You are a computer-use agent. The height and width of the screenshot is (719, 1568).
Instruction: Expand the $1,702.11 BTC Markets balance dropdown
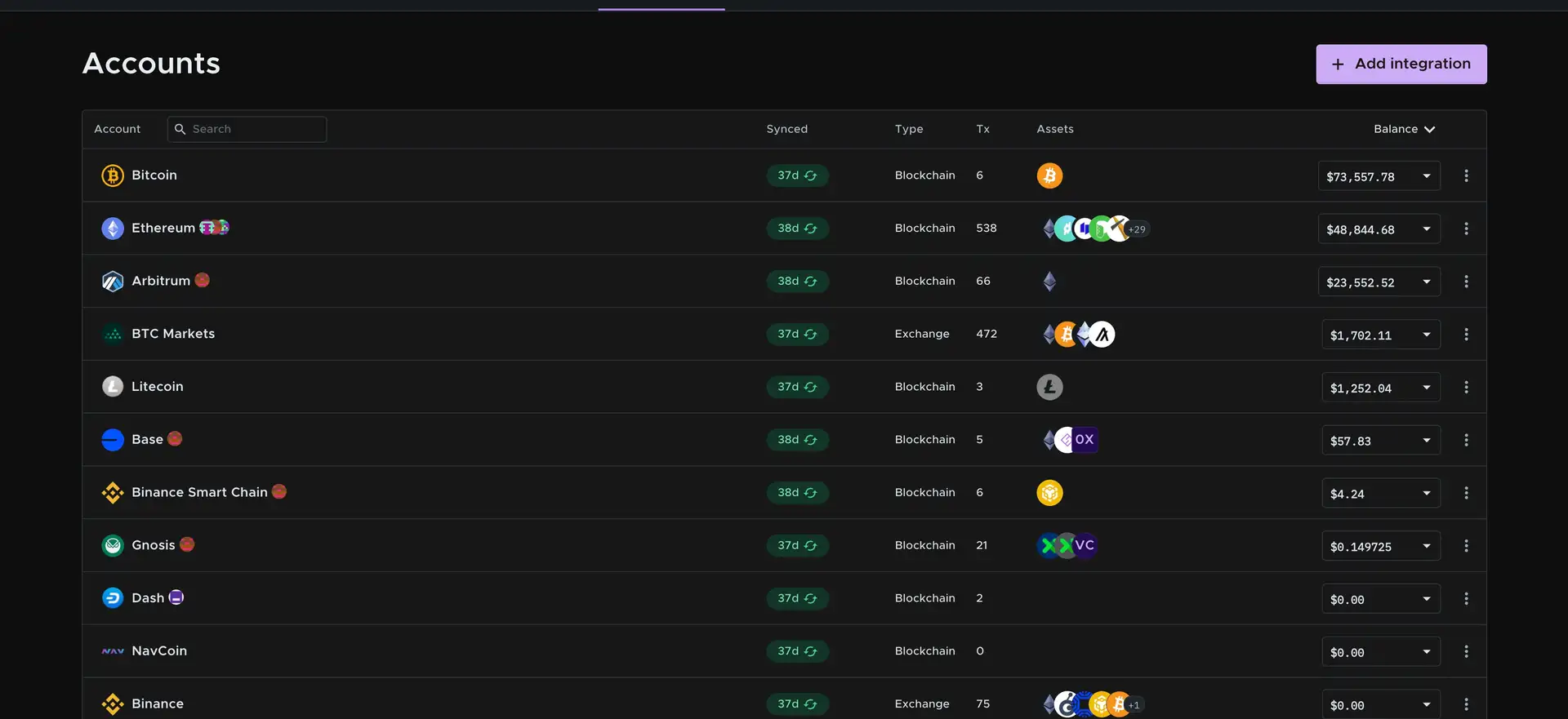[x=1426, y=335]
